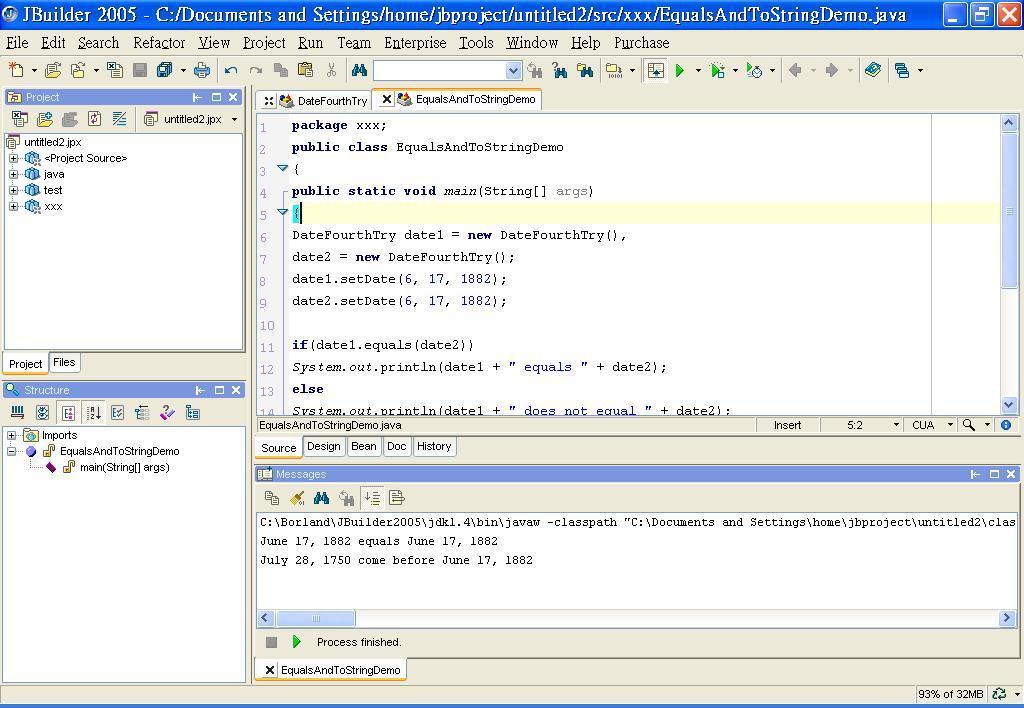
Task: Click the Search Source Path folder-binoculars icon
Action: click(x=585, y=70)
